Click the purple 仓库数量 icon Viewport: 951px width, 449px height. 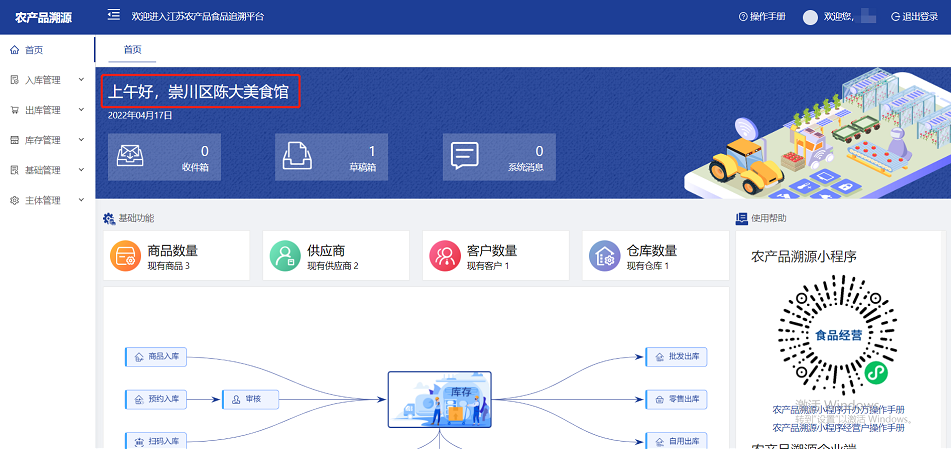coord(604,256)
